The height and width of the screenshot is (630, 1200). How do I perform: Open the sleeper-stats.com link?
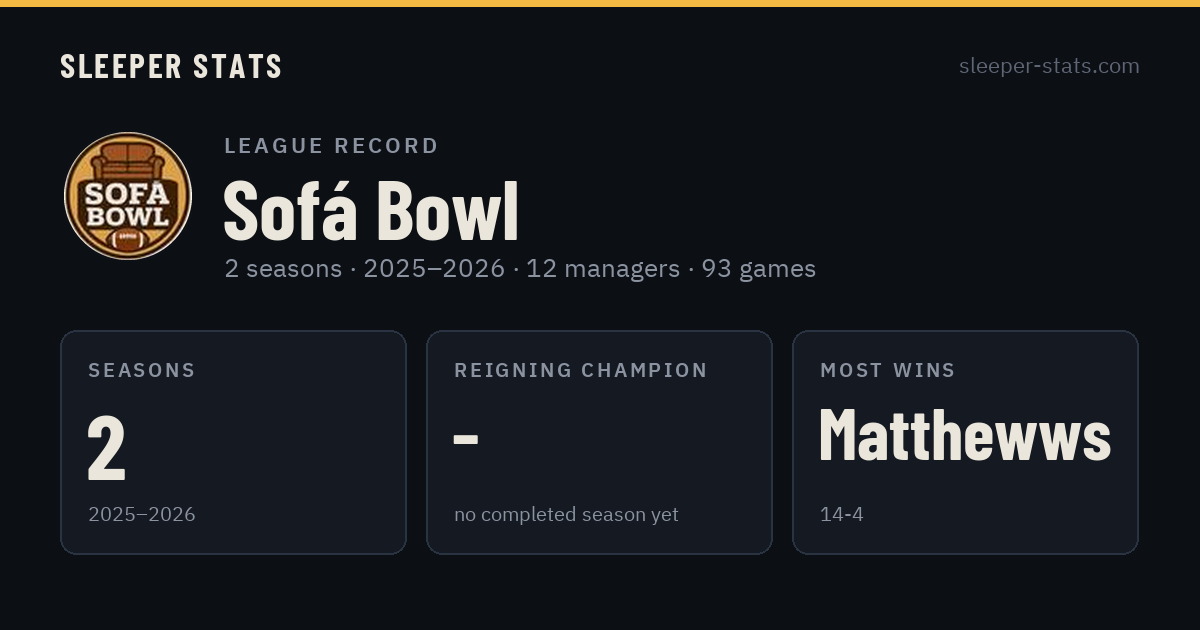coord(1049,66)
